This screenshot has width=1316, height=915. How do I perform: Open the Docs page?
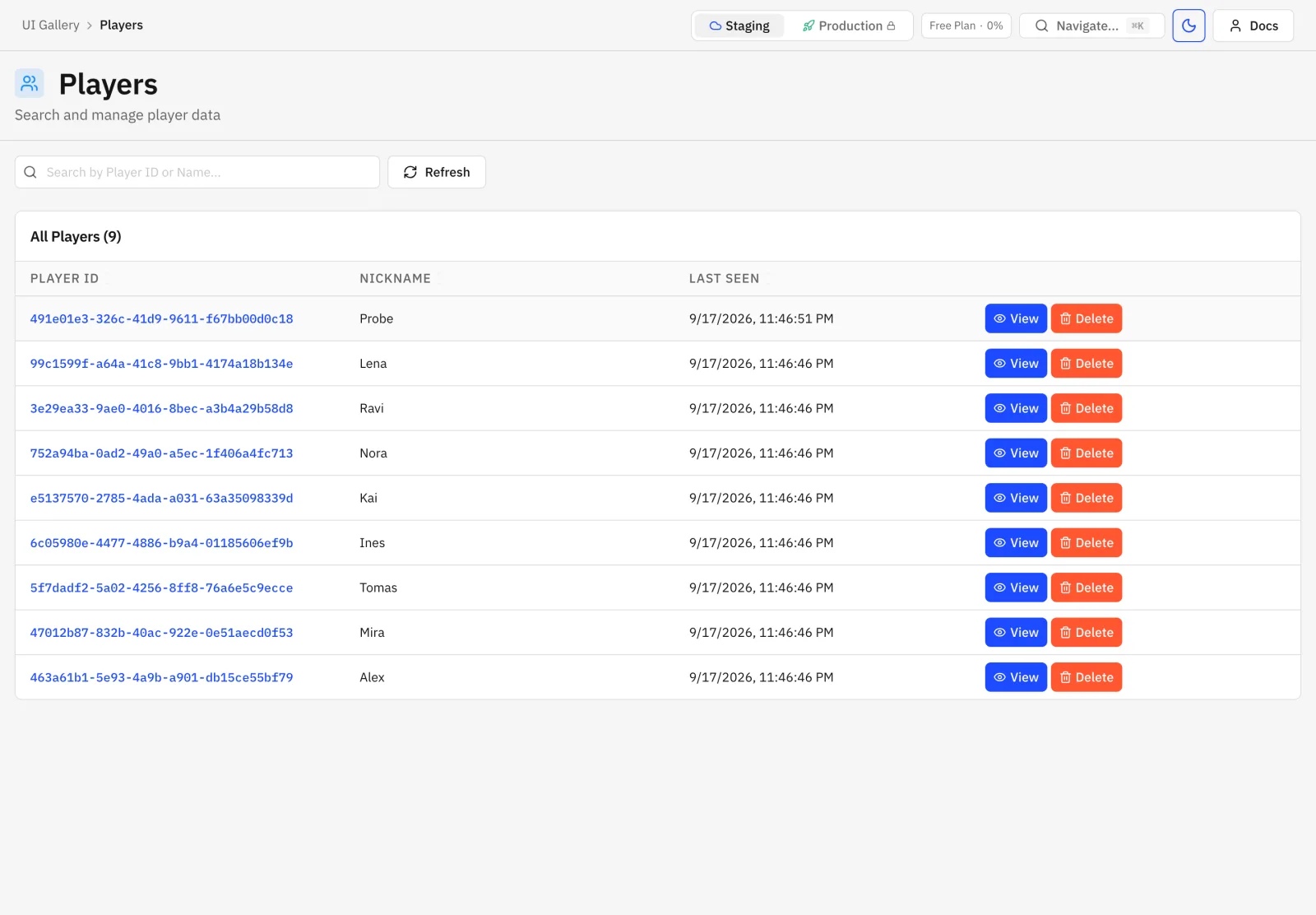point(1253,26)
